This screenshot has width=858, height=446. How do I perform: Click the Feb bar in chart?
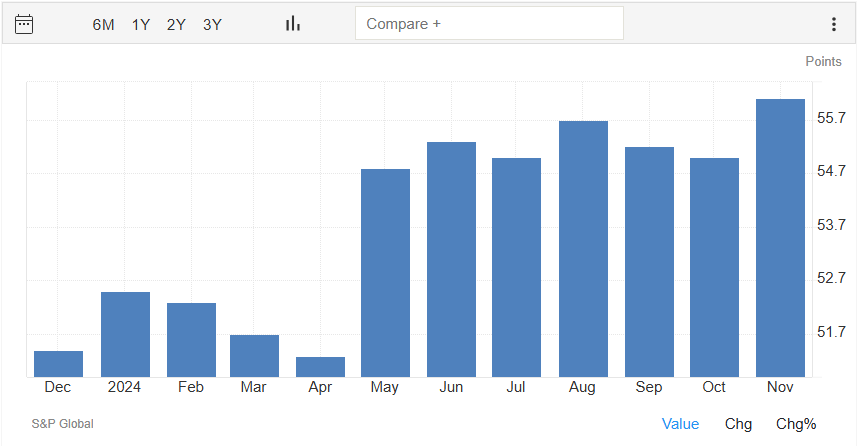[191, 340]
